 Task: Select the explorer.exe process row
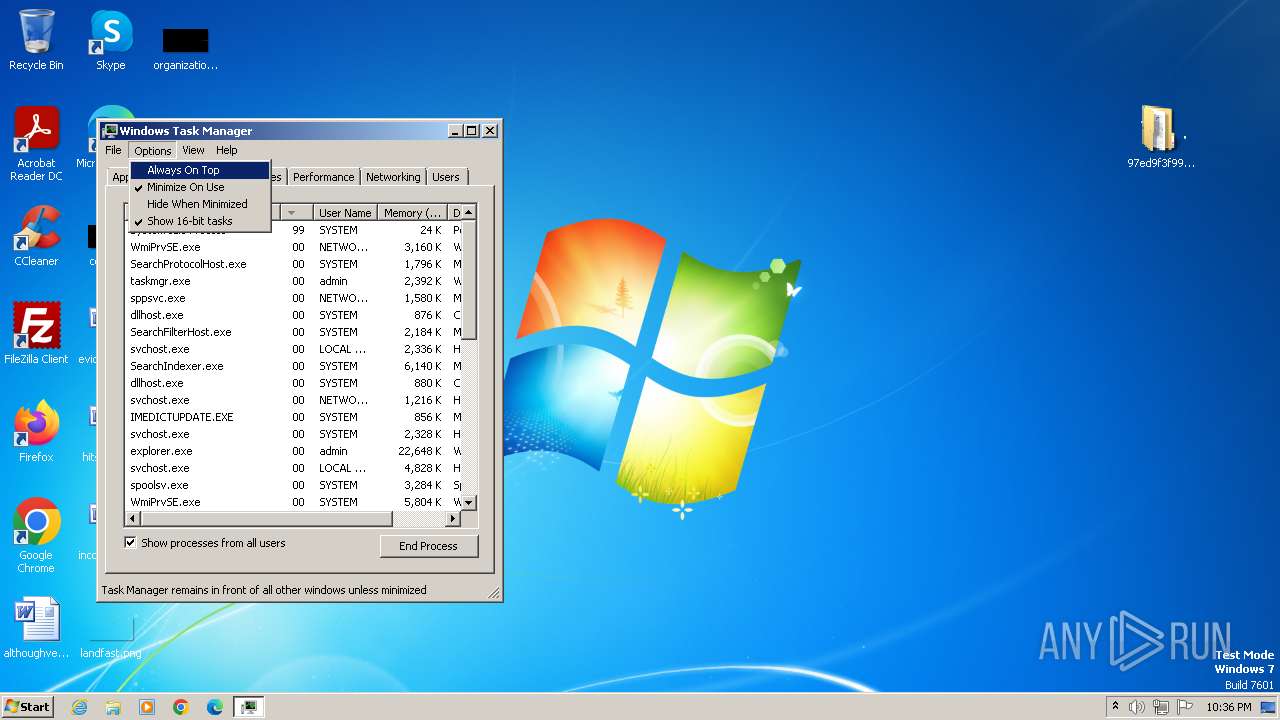coord(293,451)
